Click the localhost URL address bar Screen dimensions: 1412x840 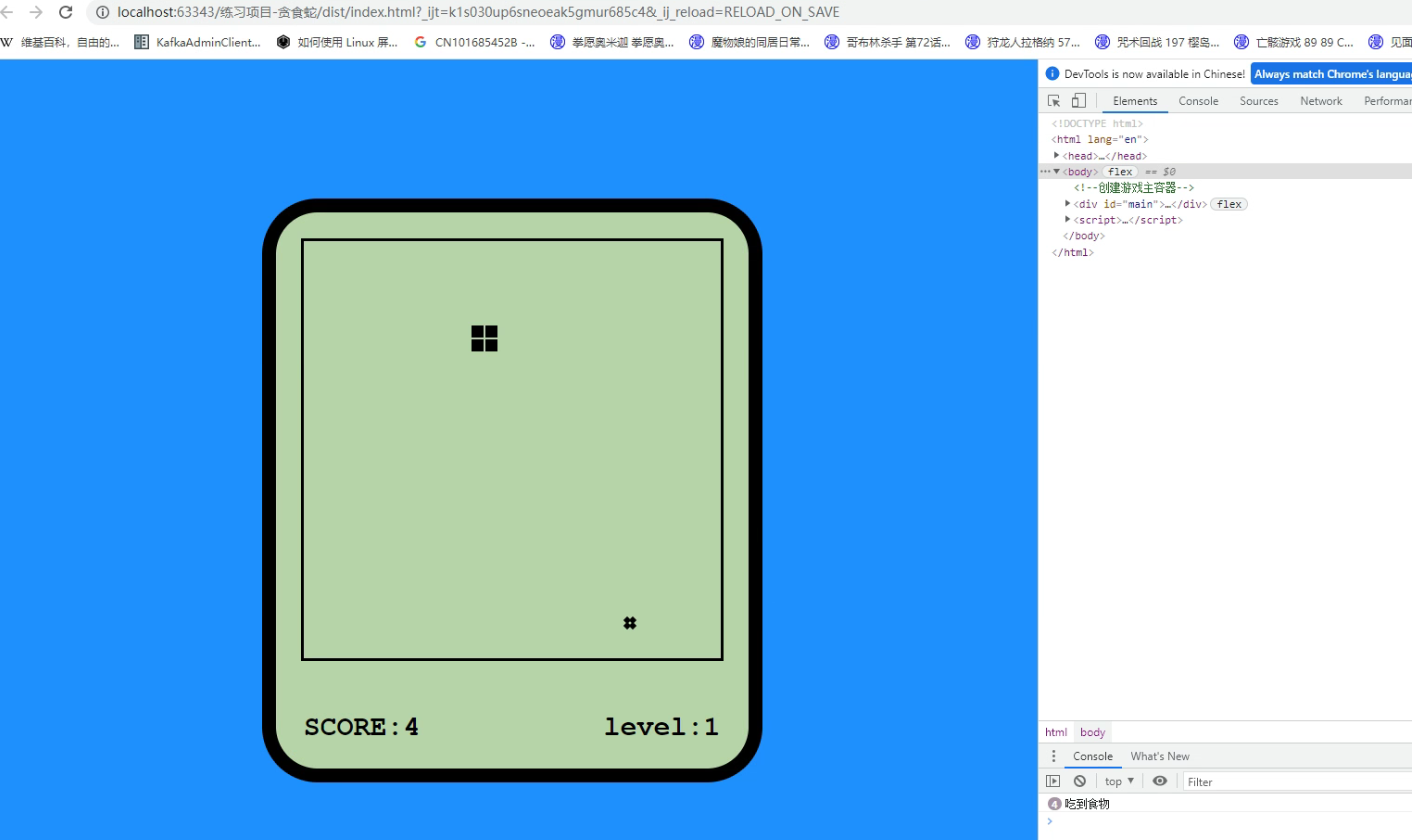click(478, 13)
